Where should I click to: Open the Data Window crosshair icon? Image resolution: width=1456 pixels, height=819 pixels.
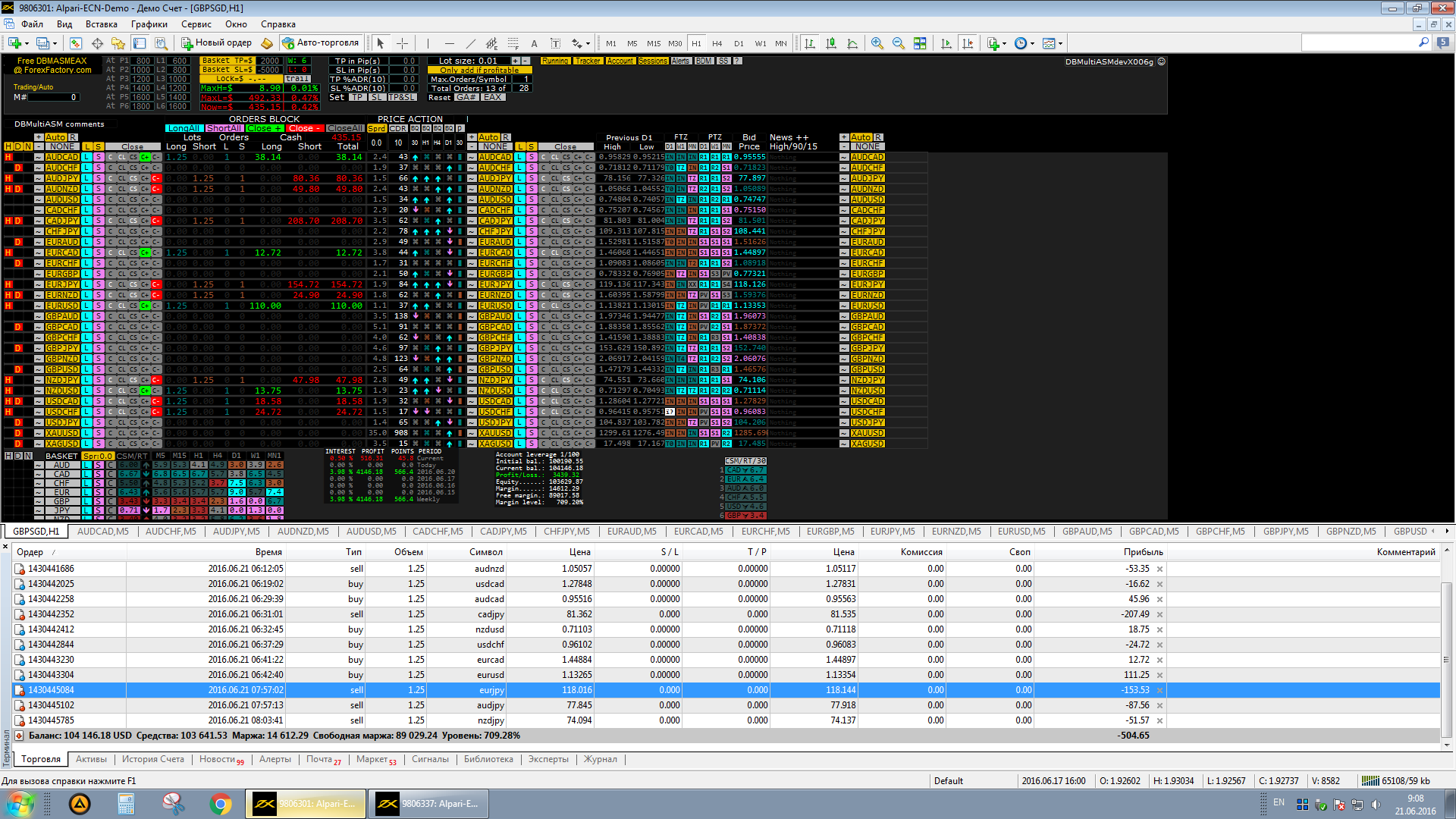(x=97, y=43)
